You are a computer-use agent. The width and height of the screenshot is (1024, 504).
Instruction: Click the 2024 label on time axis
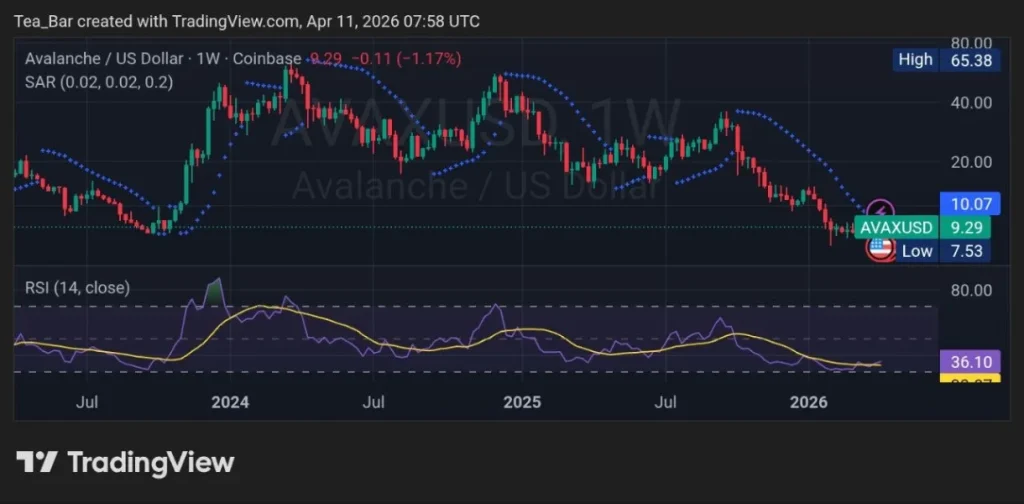[x=230, y=402]
